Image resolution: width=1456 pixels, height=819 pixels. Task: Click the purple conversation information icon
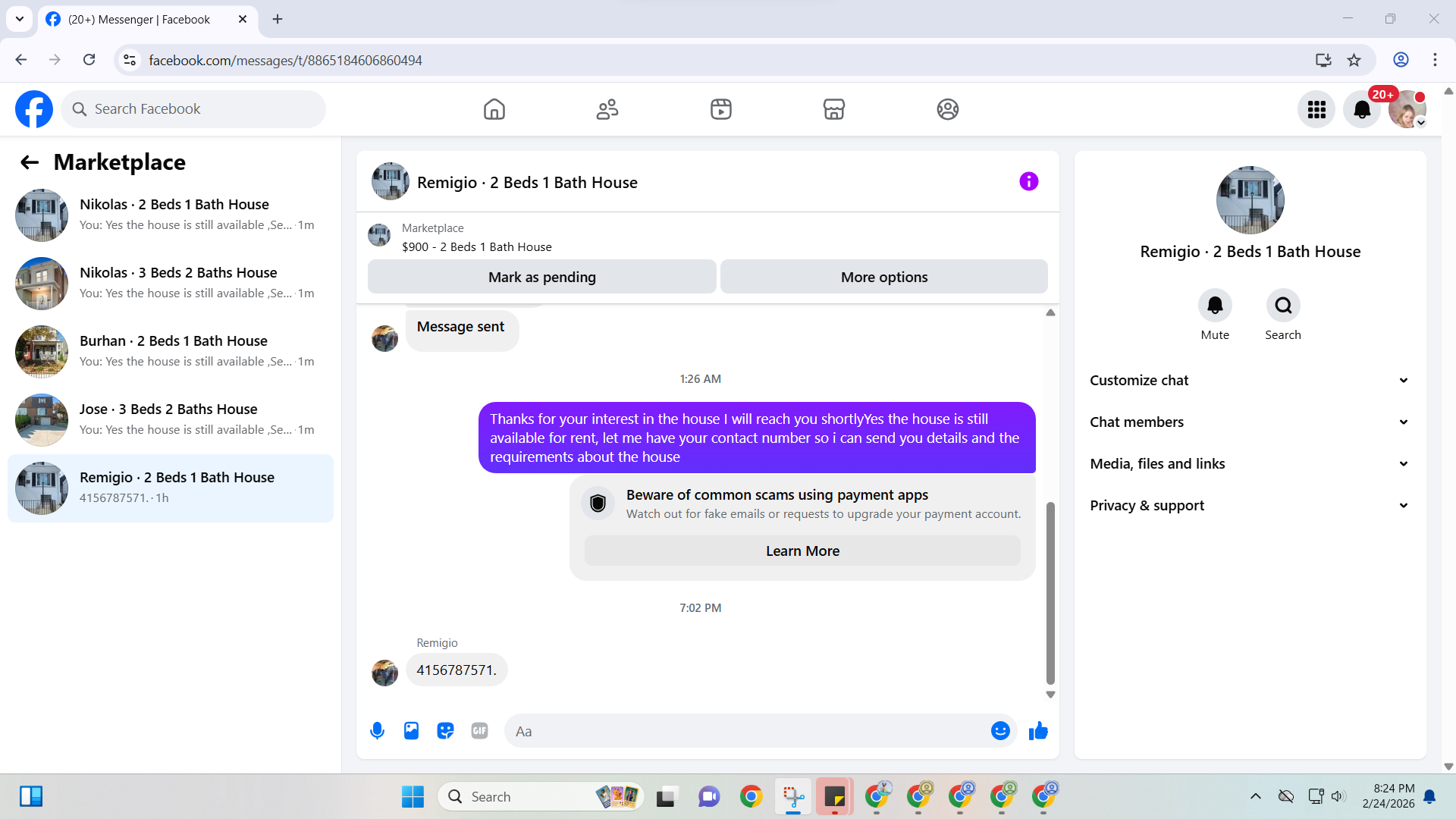1028,181
